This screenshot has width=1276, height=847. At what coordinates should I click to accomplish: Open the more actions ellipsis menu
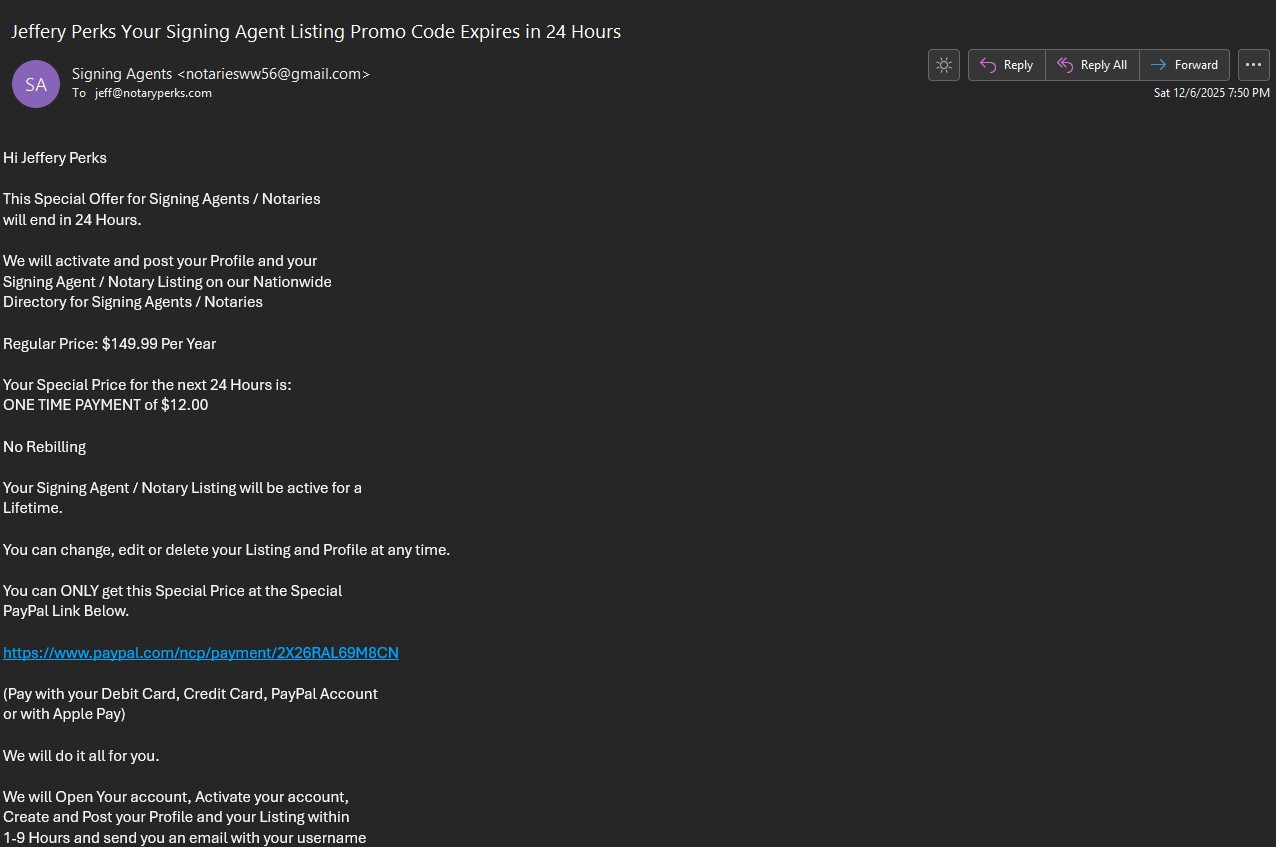click(x=1253, y=65)
